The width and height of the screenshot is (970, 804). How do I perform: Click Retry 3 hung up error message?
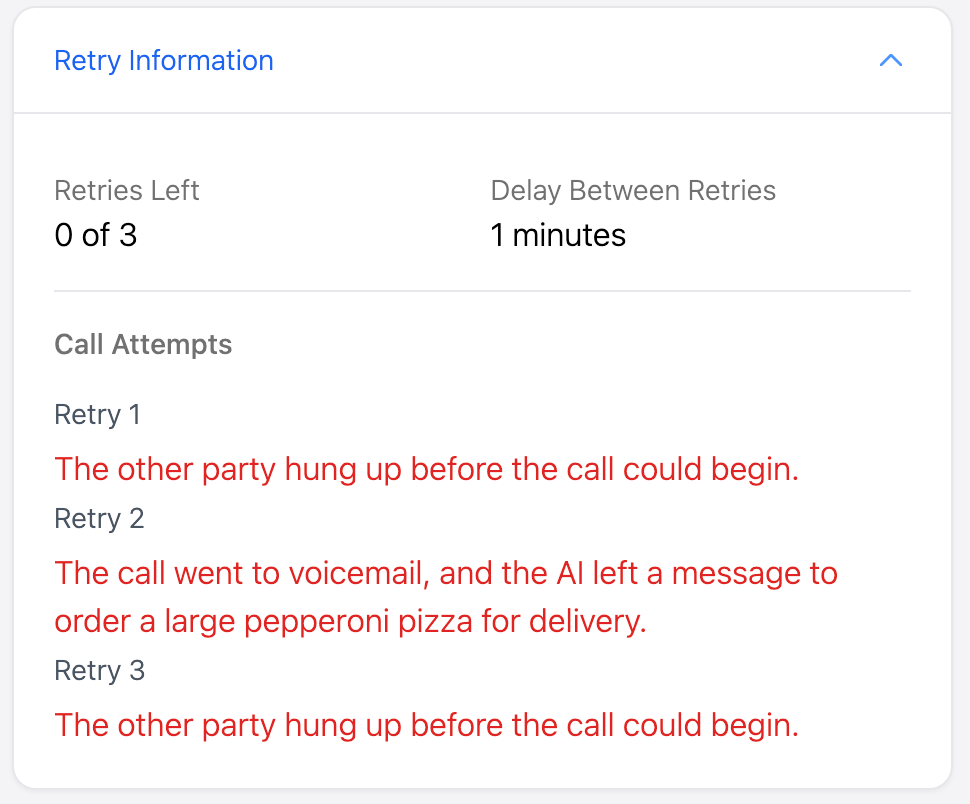pyautogui.click(x=427, y=725)
